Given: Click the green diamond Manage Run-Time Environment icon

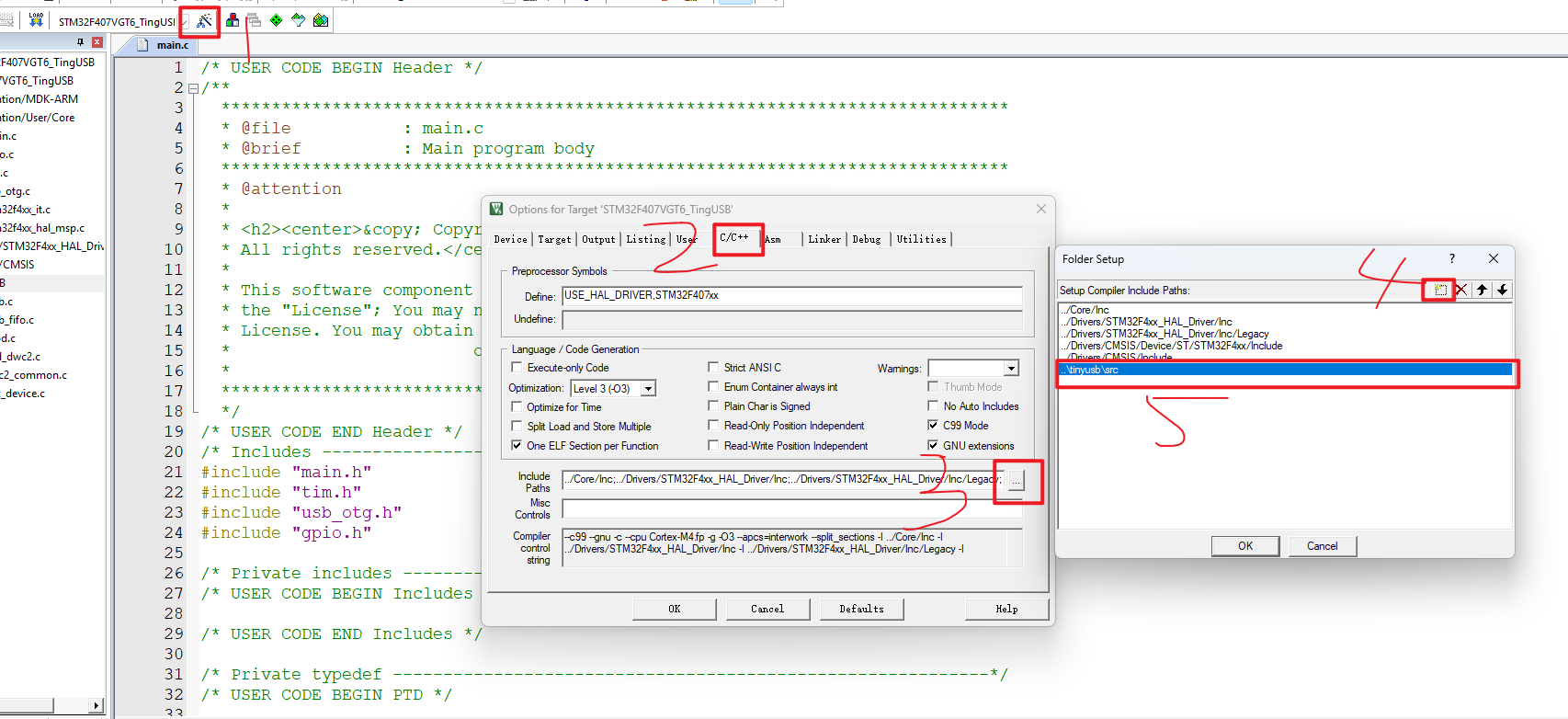Looking at the screenshot, I should pyautogui.click(x=276, y=20).
